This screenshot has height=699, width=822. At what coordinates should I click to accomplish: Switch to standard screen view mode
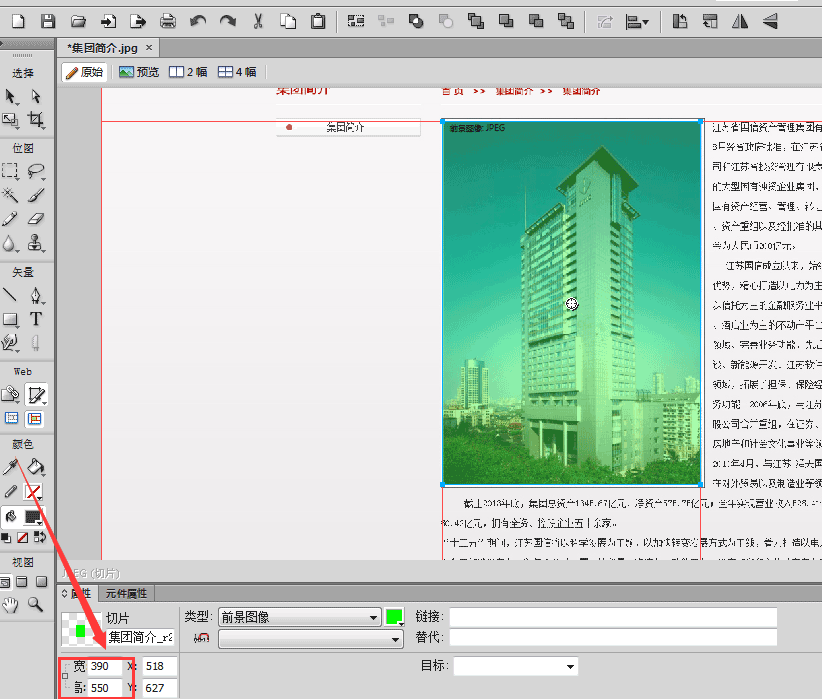pyautogui.click(x=7, y=582)
